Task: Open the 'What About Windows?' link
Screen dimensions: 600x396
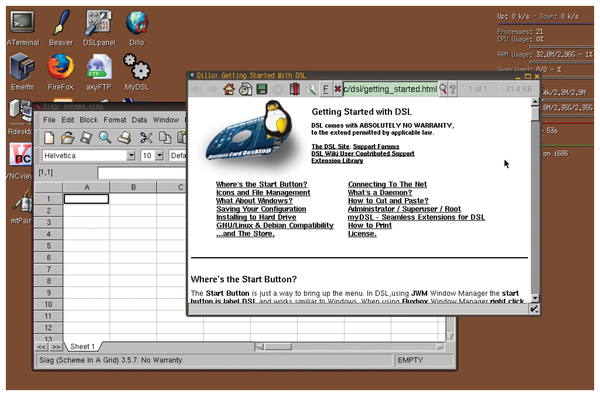Action: (x=254, y=201)
